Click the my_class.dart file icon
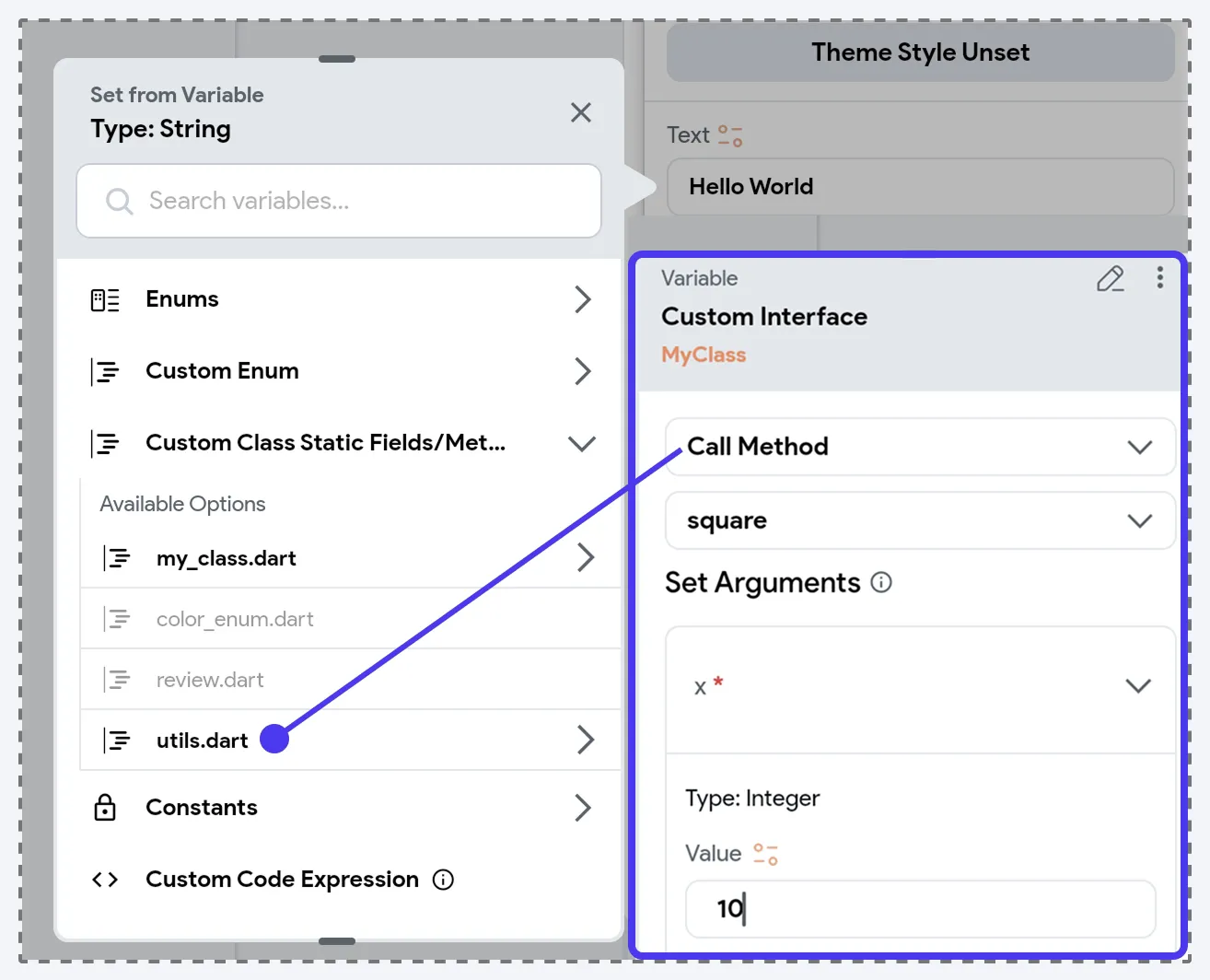Screen dimensions: 1210x980 [x=117, y=558]
